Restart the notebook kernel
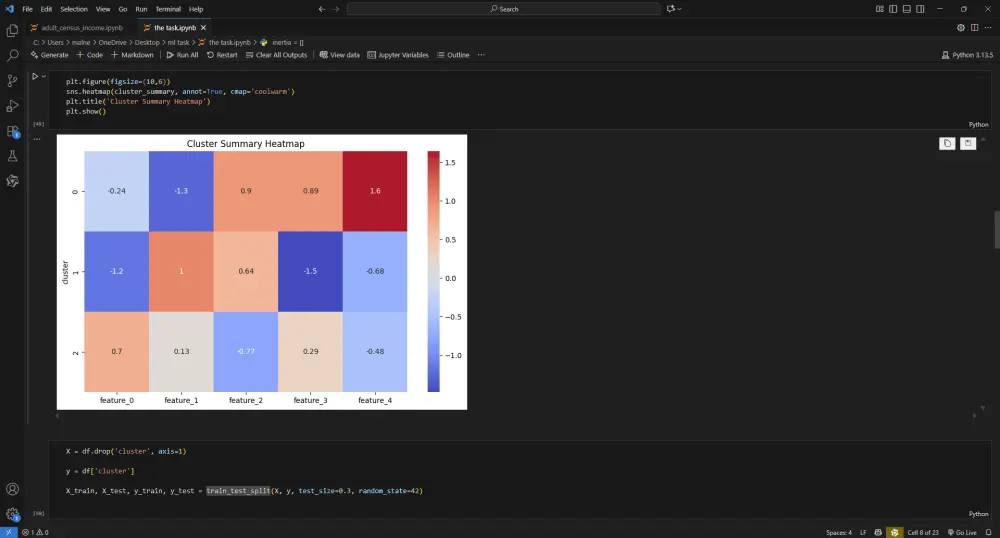 tap(222, 55)
